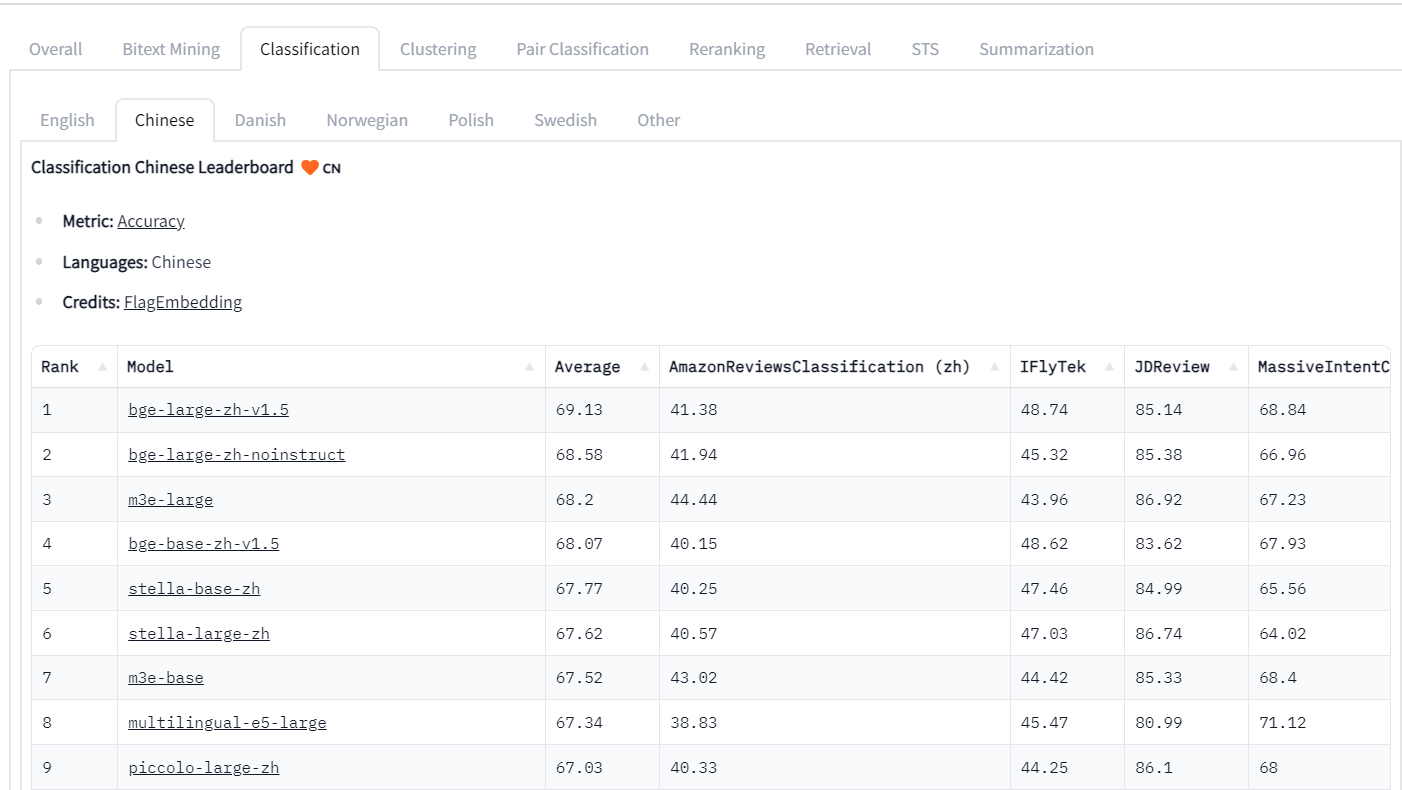Image resolution: width=1402 pixels, height=790 pixels.
Task: Switch to the Clustering tab
Action: coord(438,49)
